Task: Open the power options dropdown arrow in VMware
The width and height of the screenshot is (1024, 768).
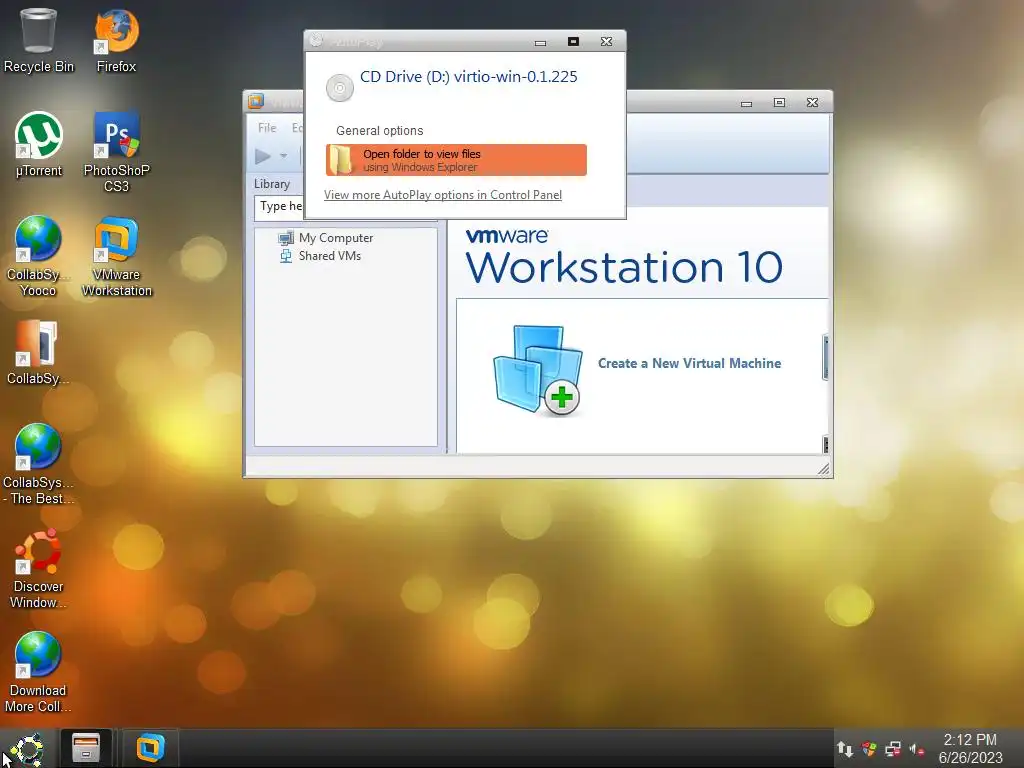Action: 283,156
